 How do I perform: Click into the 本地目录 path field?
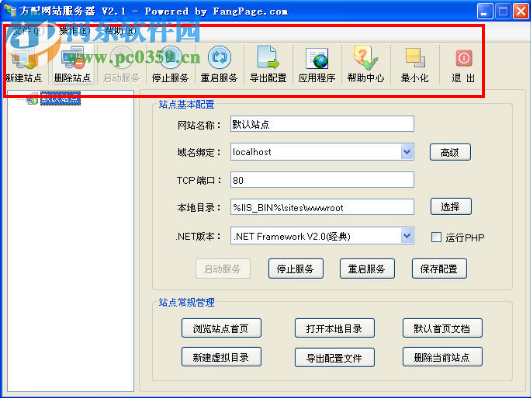pyautogui.click(x=322, y=207)
